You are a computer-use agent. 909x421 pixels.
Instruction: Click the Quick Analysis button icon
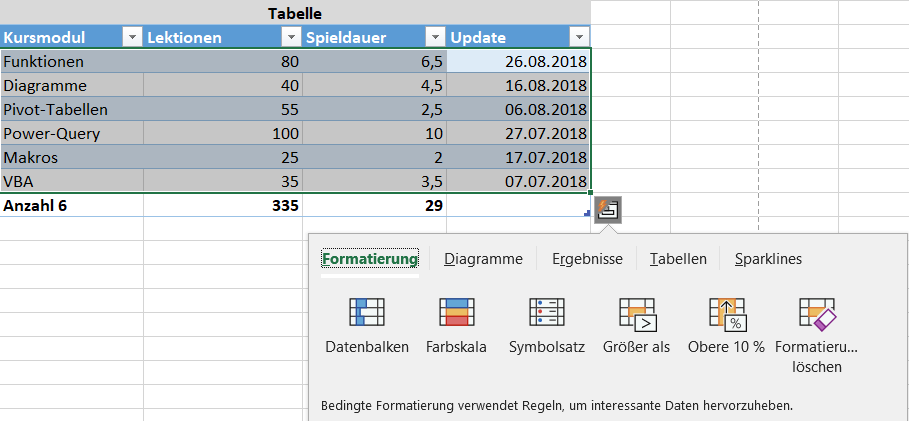click(x=608, y=210)
